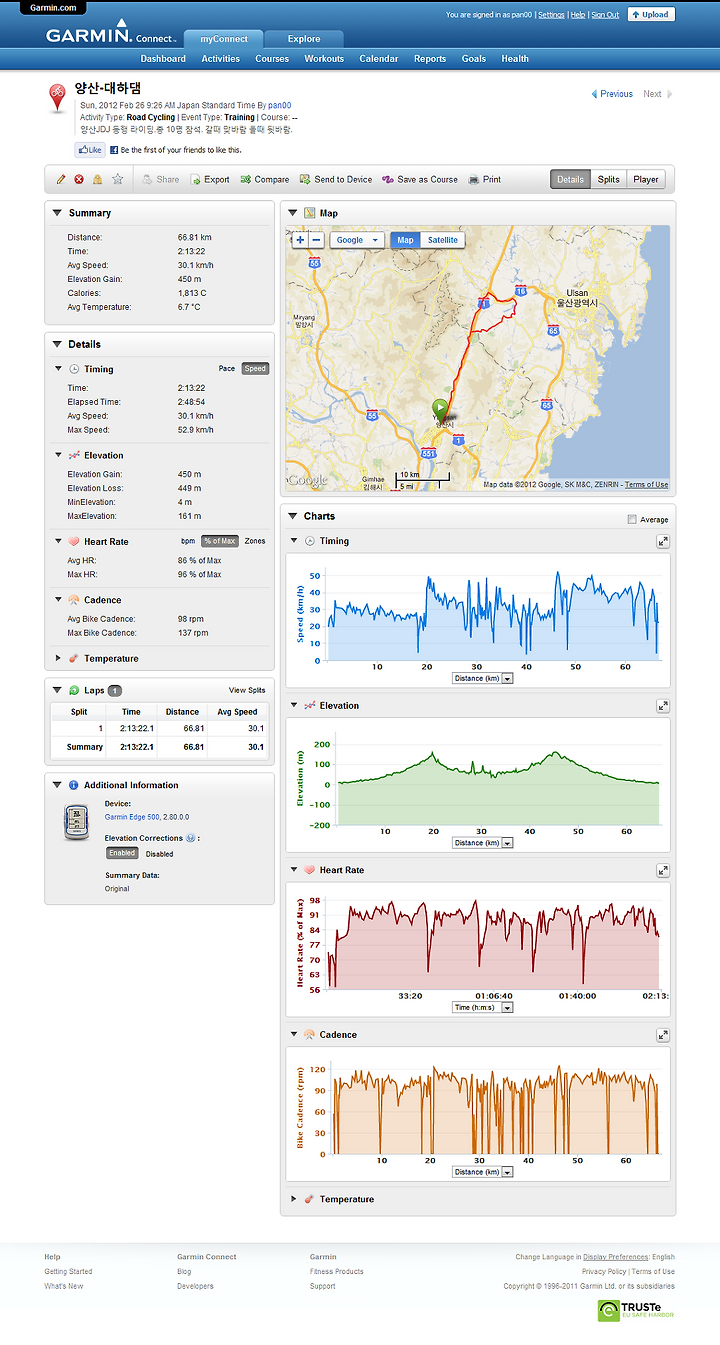Open the Activities menu

(x=221, y=59)
